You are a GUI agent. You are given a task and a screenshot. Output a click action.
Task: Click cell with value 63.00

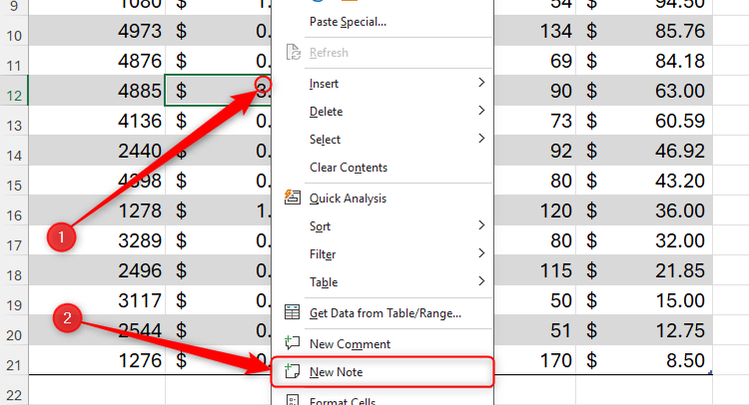coord(644,91)
